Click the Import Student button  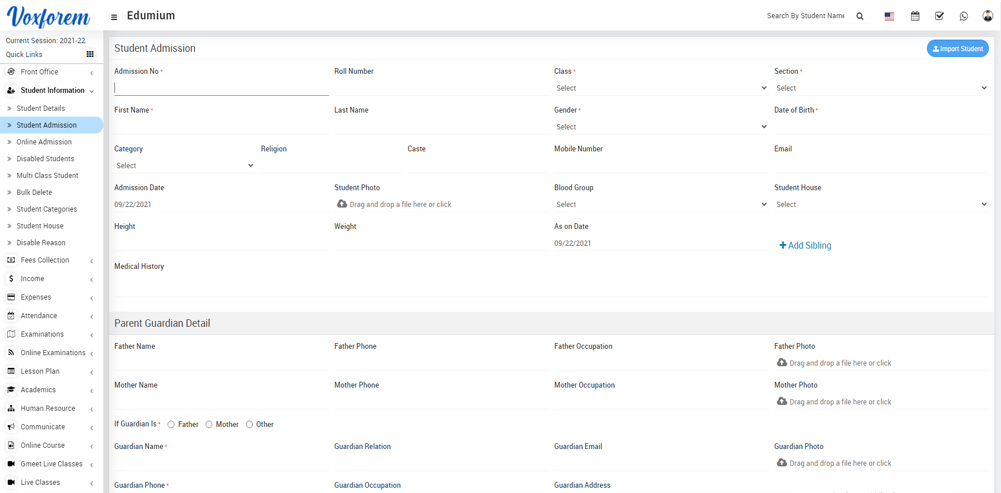pyautogui.click(x=957, y=48)
